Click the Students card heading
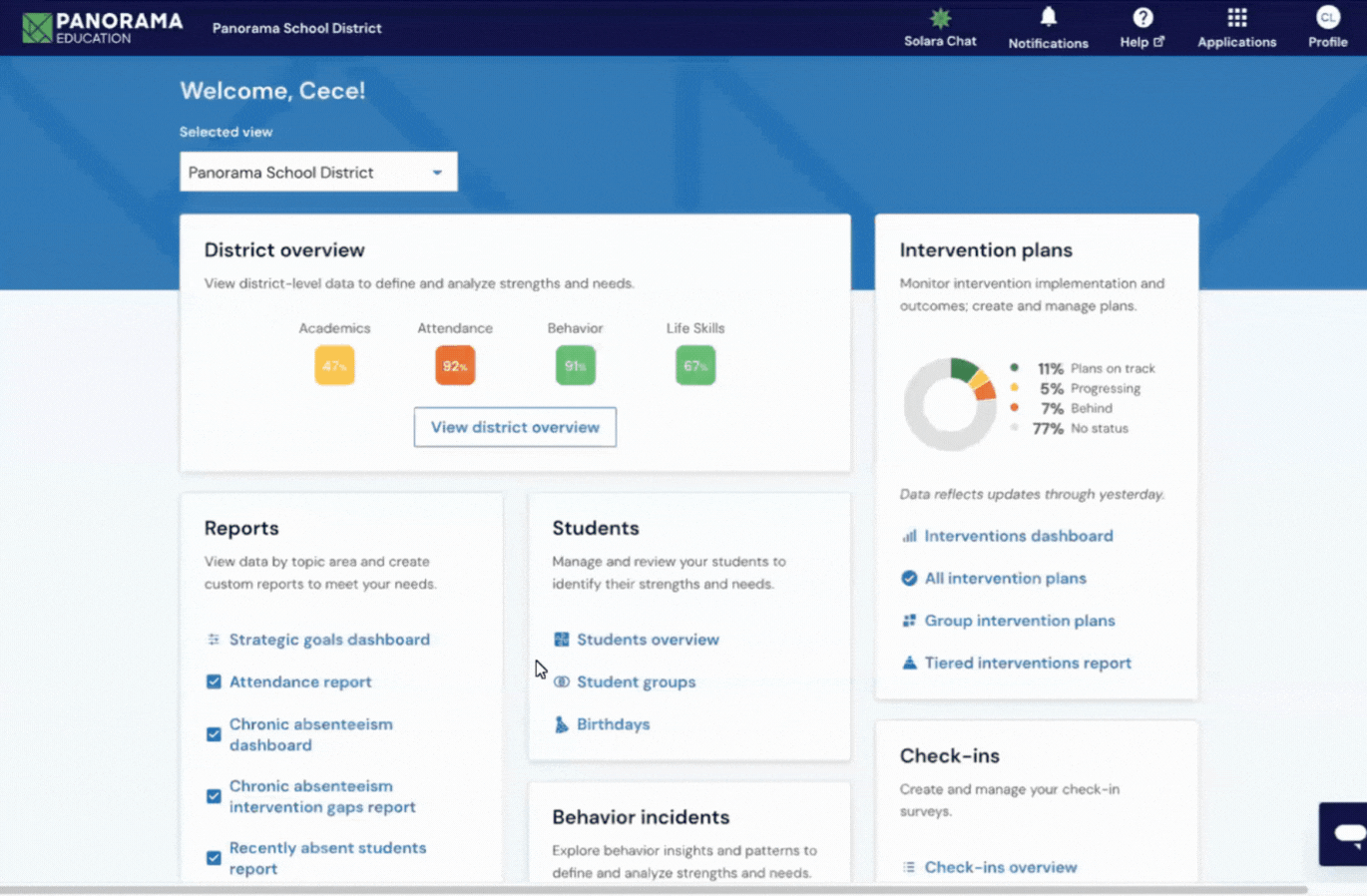The width and height of the screenshot is (1367, 896). click(x=596, y=528)
